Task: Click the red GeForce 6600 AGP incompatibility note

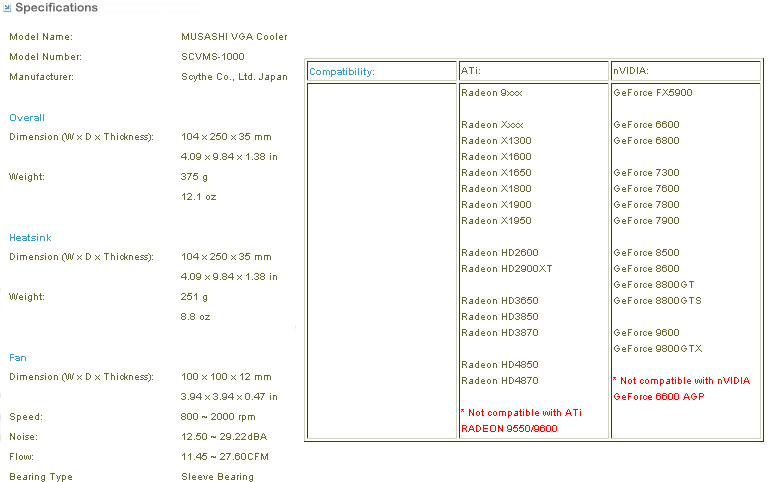Action: (x=680, y=388)
